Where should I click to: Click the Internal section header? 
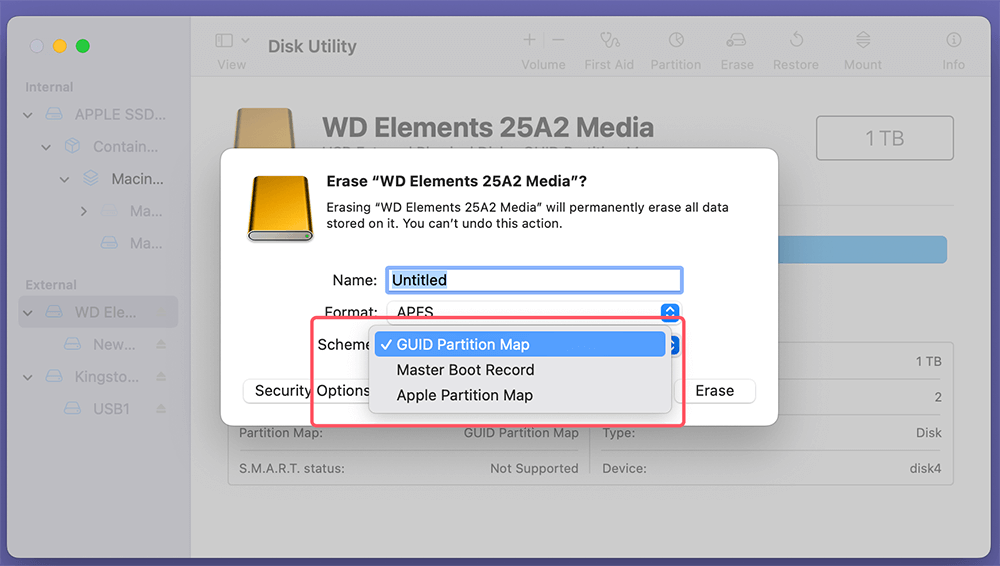coord(49,87)
